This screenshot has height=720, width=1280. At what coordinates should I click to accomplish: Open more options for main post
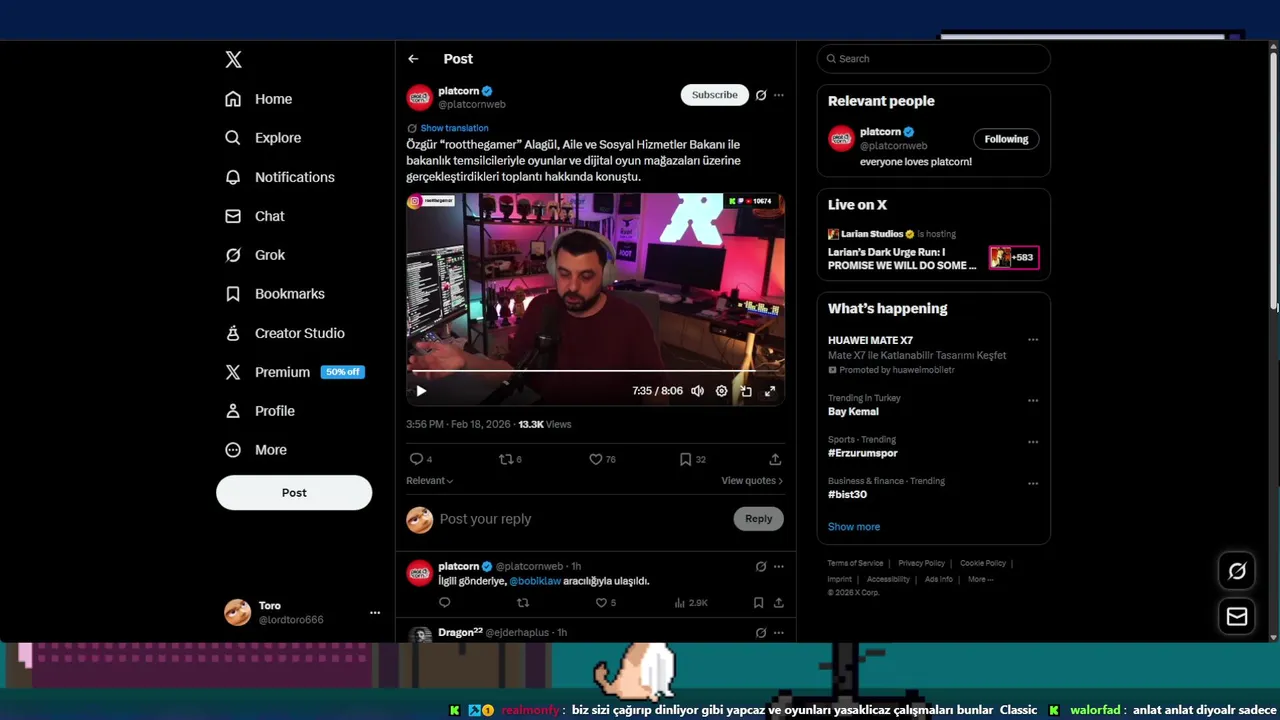pos(779,95)
